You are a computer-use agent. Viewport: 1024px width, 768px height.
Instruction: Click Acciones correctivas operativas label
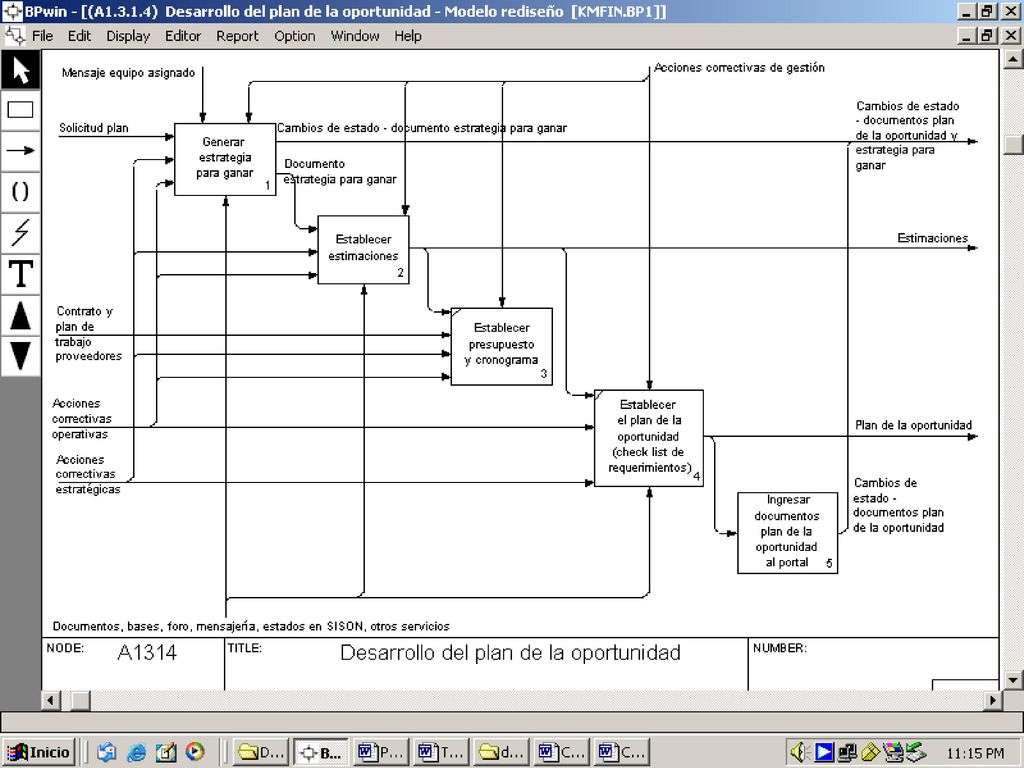(82, 419)
